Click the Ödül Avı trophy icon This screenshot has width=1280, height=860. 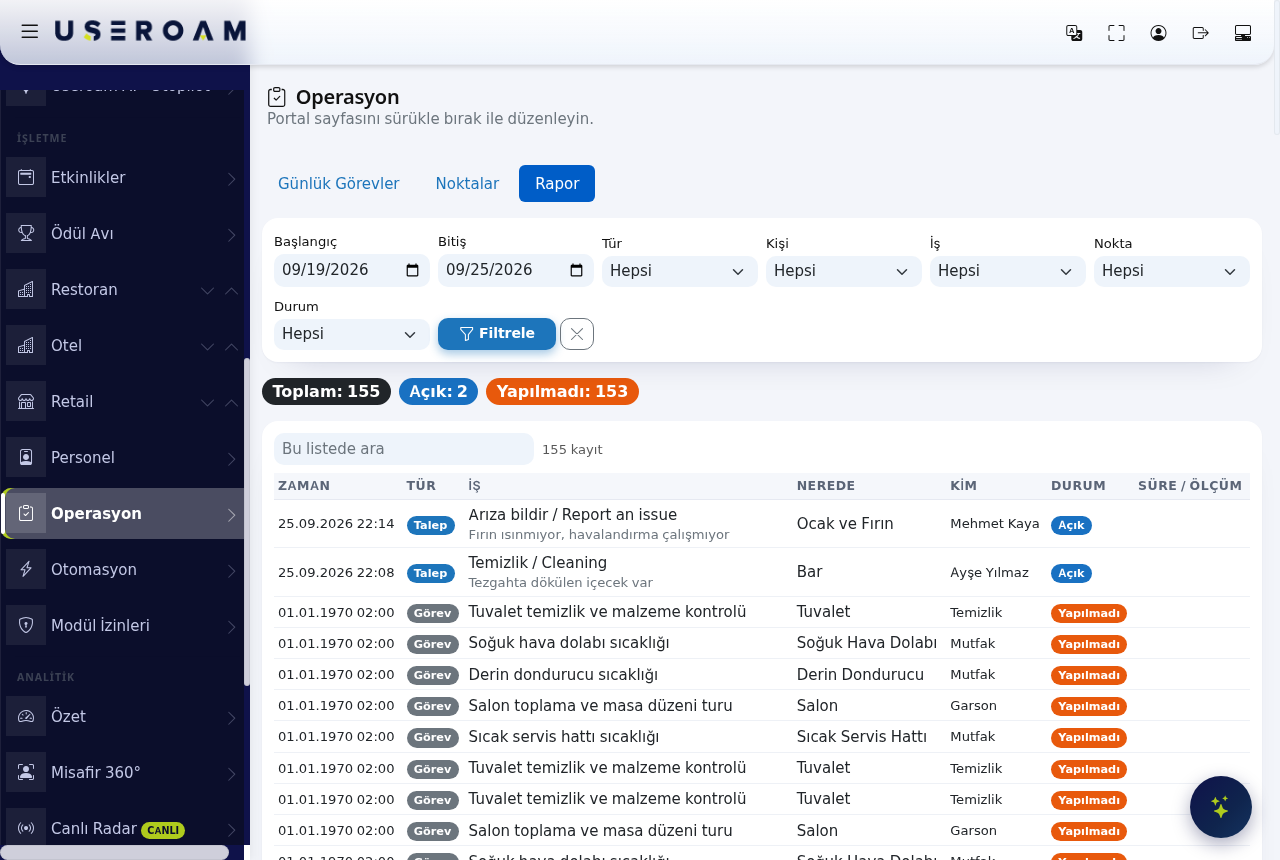pyautogui.click(x=26, y=233)
